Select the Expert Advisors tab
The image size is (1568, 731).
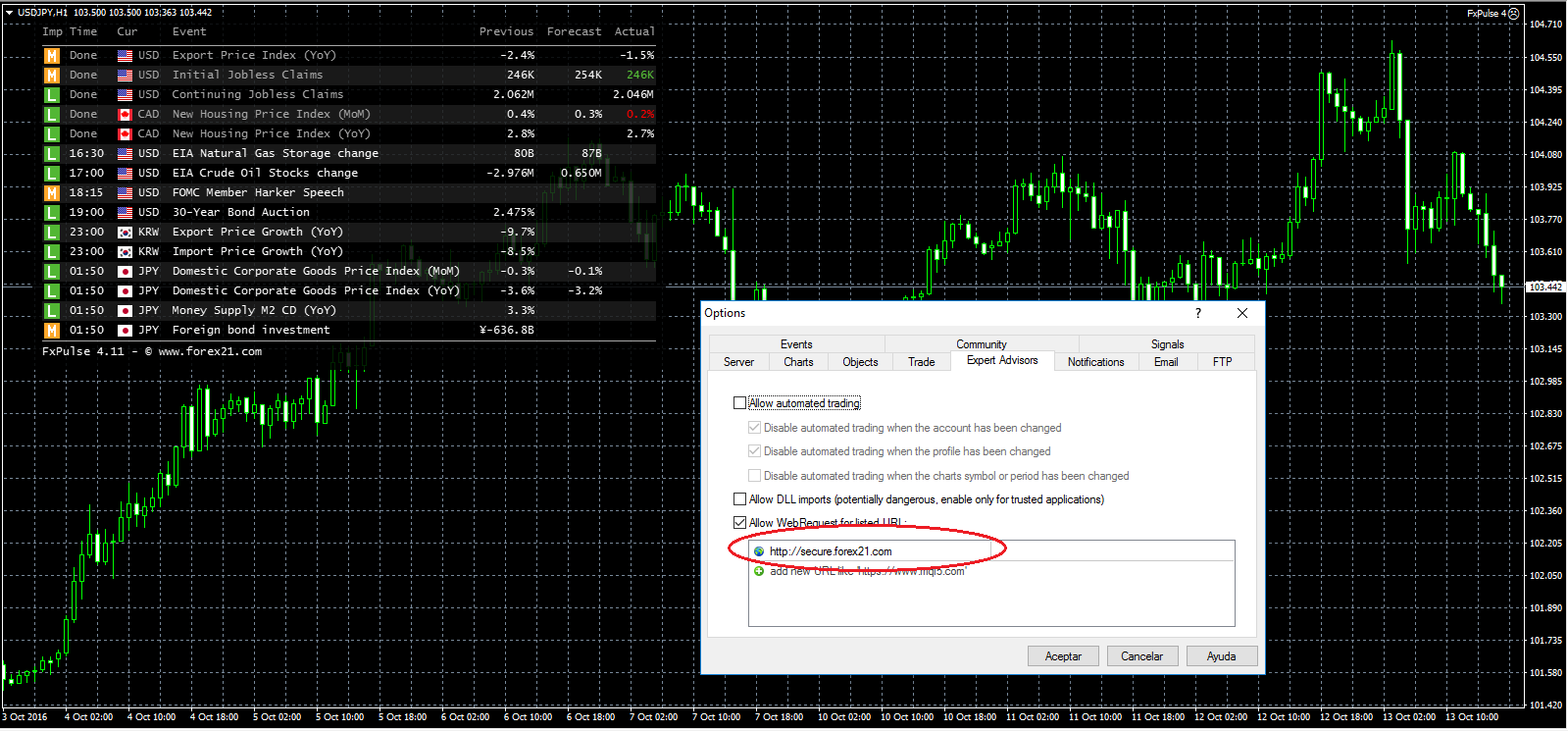(1002, 360)
